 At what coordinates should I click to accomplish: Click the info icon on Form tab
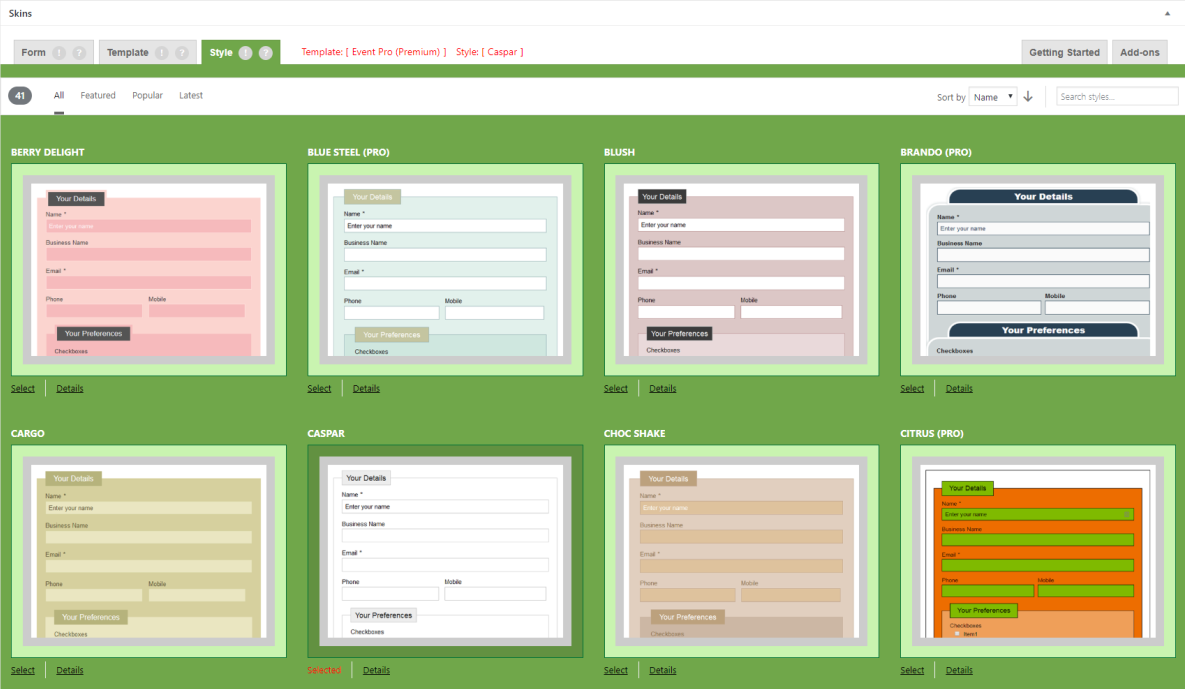pyautogui.click(x=59, y=53)
